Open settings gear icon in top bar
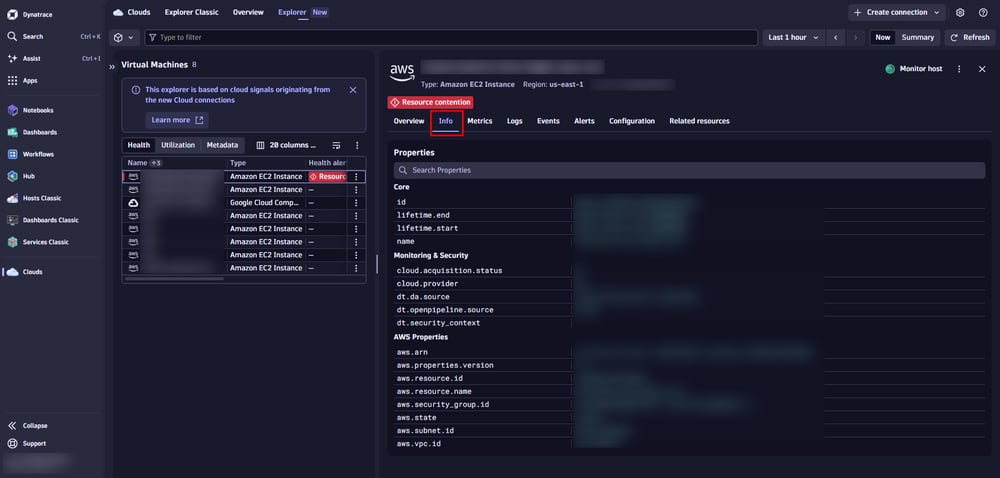Screen dimensions: 1000x478 (x=960, y=12)
